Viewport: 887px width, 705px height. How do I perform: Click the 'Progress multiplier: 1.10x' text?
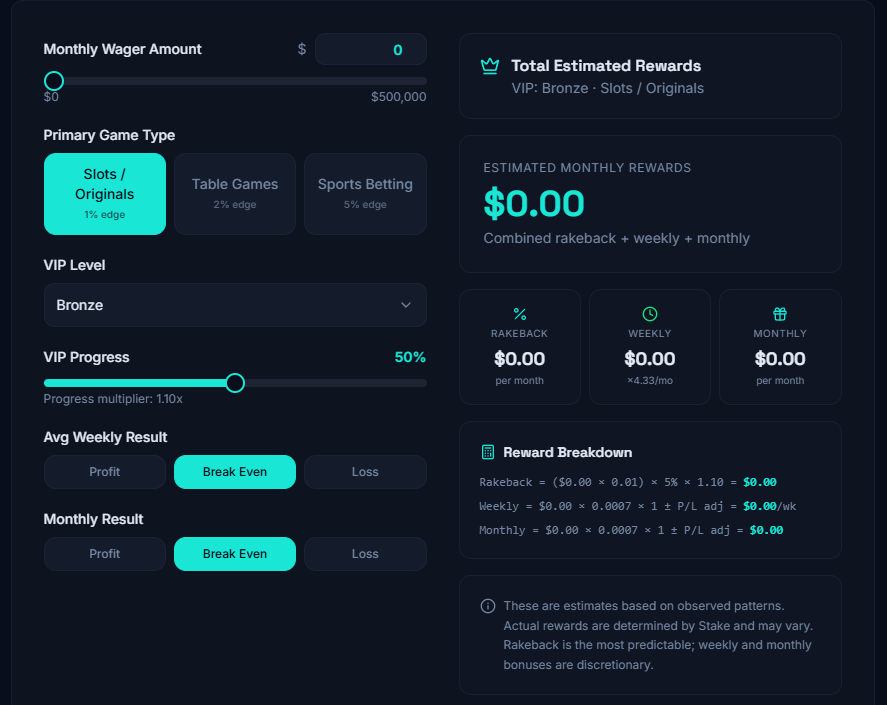click(113, 399)
